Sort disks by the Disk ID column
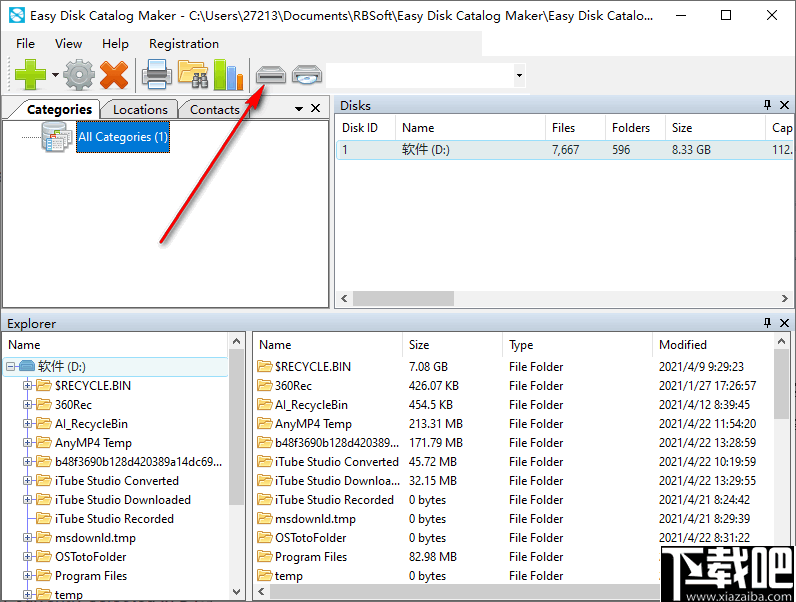Screen dimensions: 796x602 (x=365, y=128)
